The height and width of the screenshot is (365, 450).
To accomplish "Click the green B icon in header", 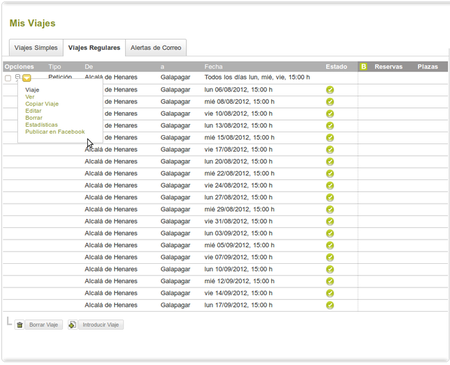I will [x=363, y=67].
